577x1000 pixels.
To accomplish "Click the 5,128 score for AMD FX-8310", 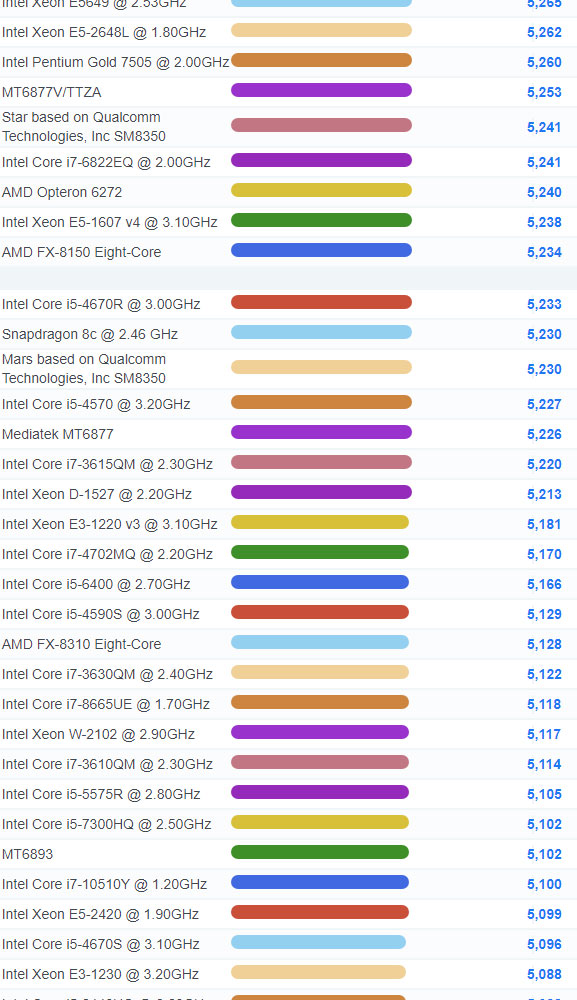I will pyautogui.click(x=544, y=645).
